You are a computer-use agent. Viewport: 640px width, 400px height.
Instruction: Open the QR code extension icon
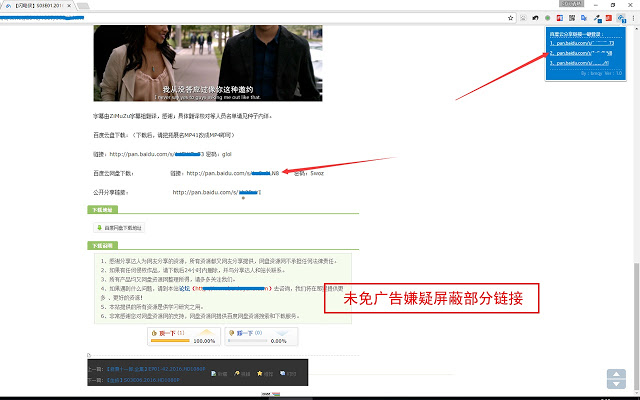tap(572, 18)
